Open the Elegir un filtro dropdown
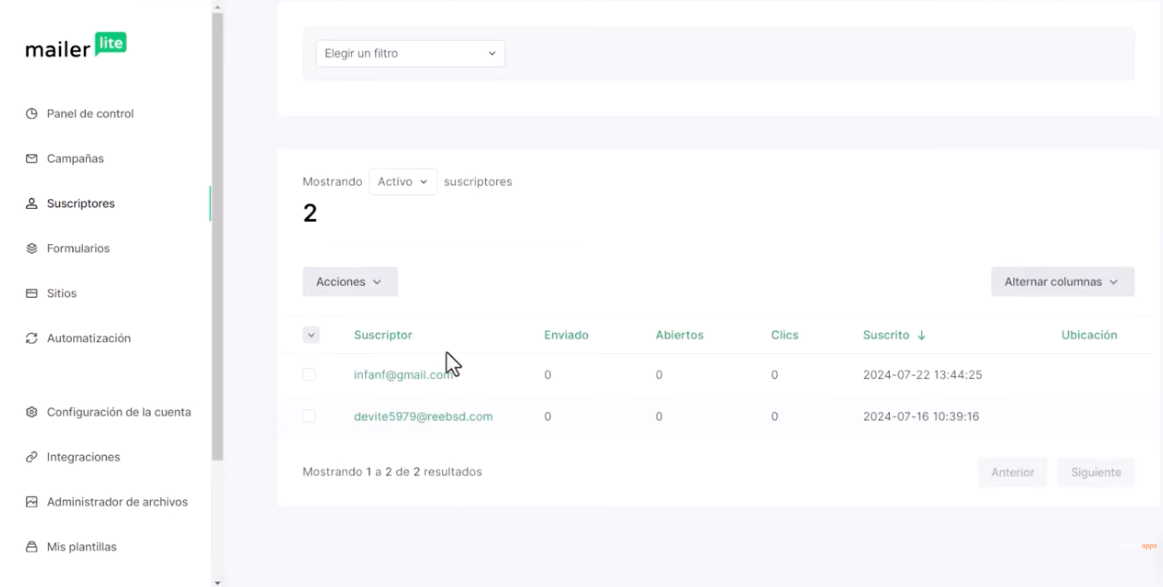1163x587 pixels. (410, 53)
